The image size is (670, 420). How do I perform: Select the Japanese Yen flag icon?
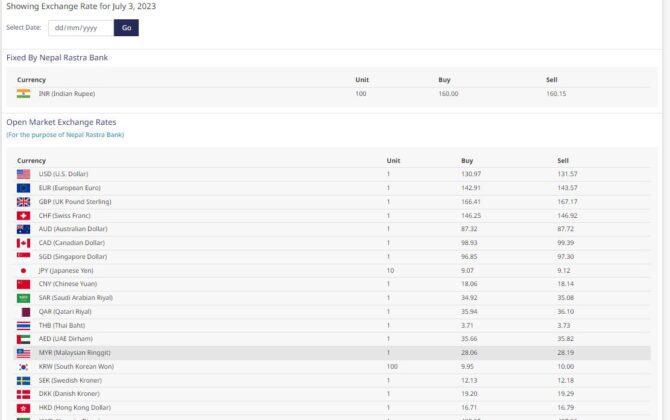(23, 270)
